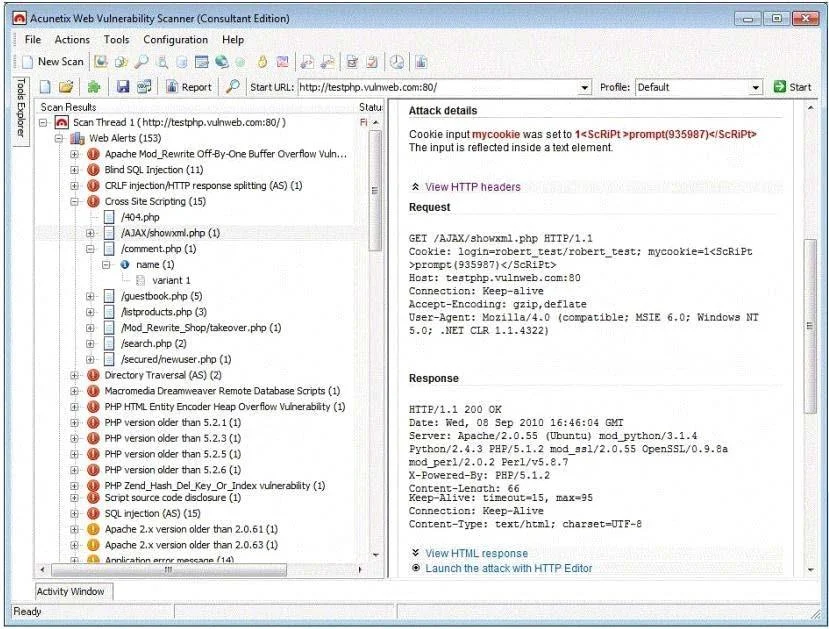829x629 pixels.
Task: Click Launch the attack with HTTP Editor
Action: (x=509, y=568)
